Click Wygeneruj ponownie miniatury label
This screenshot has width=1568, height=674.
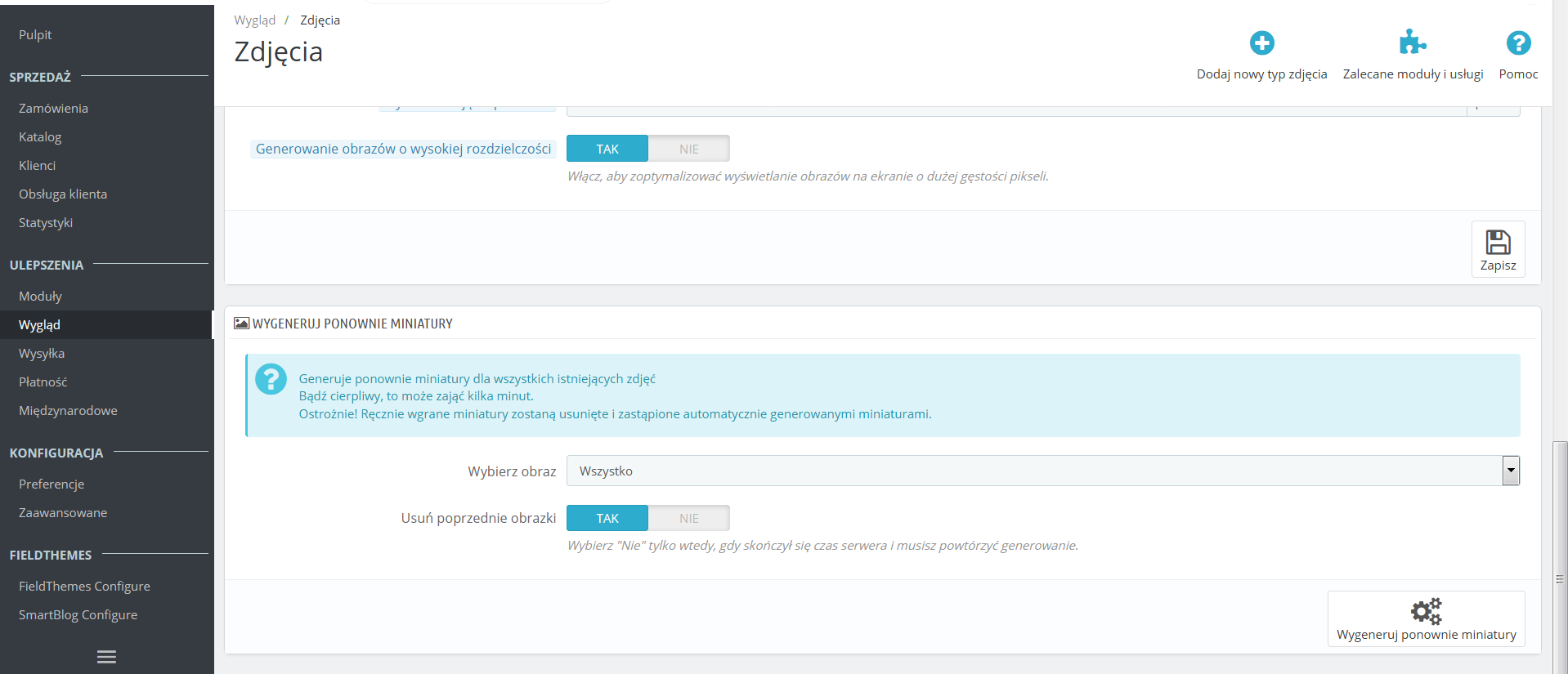(x=1426, y=635)
